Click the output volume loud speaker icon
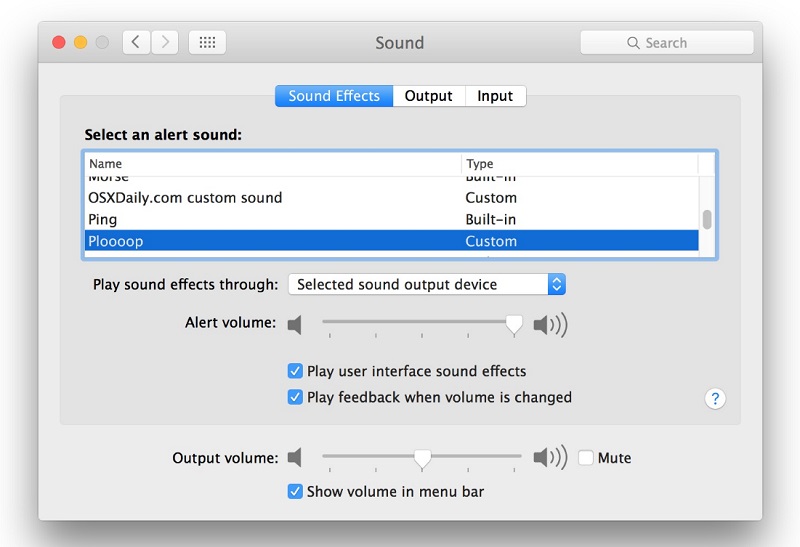 tap(549, 458)
